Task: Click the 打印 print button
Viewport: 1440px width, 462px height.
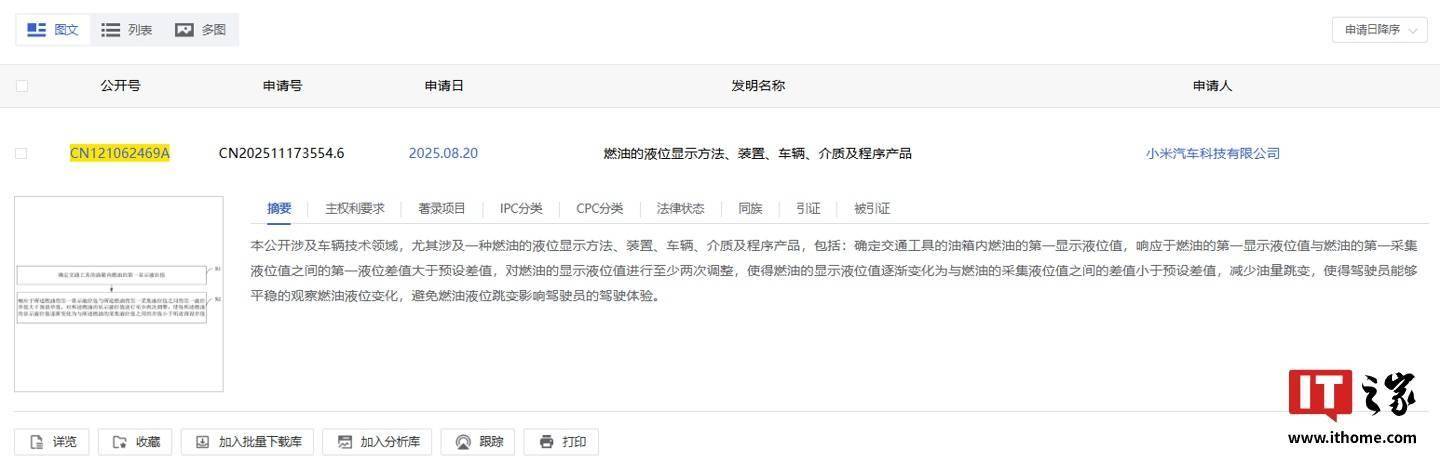Action: coord(561,441)
